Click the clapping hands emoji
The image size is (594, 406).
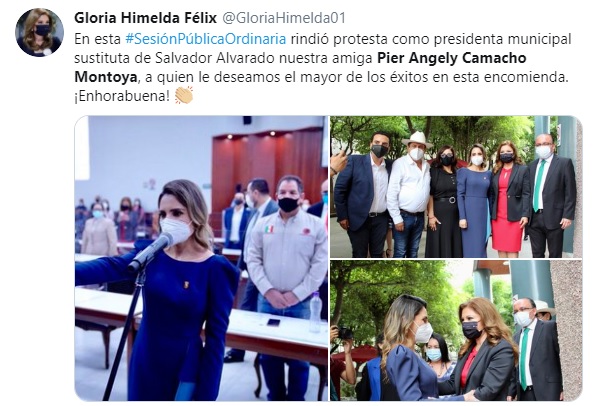click(184, 95)
